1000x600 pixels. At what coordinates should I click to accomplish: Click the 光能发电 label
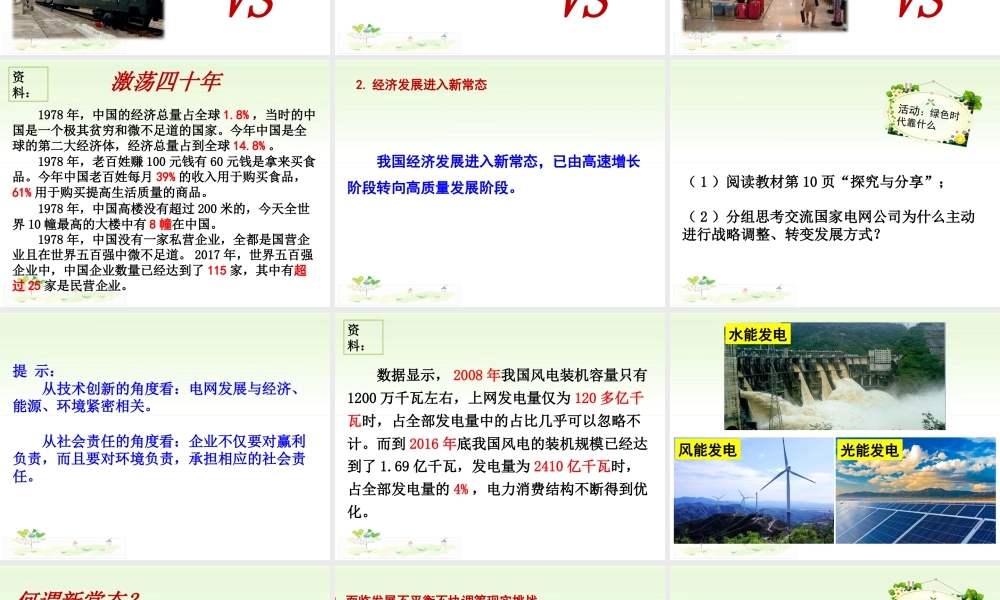[869, 450]
